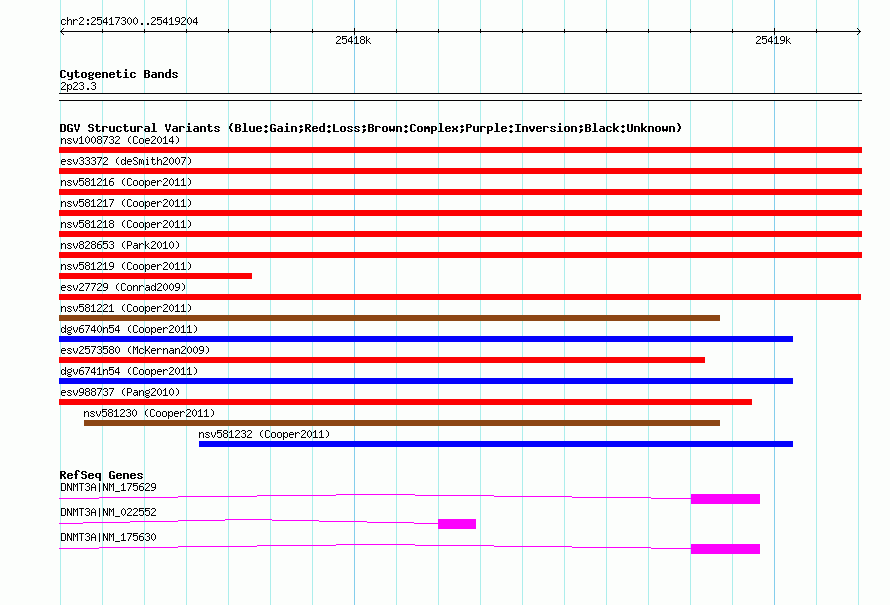
Task: Click the red bar under nsv1008732
Action: 460,150
